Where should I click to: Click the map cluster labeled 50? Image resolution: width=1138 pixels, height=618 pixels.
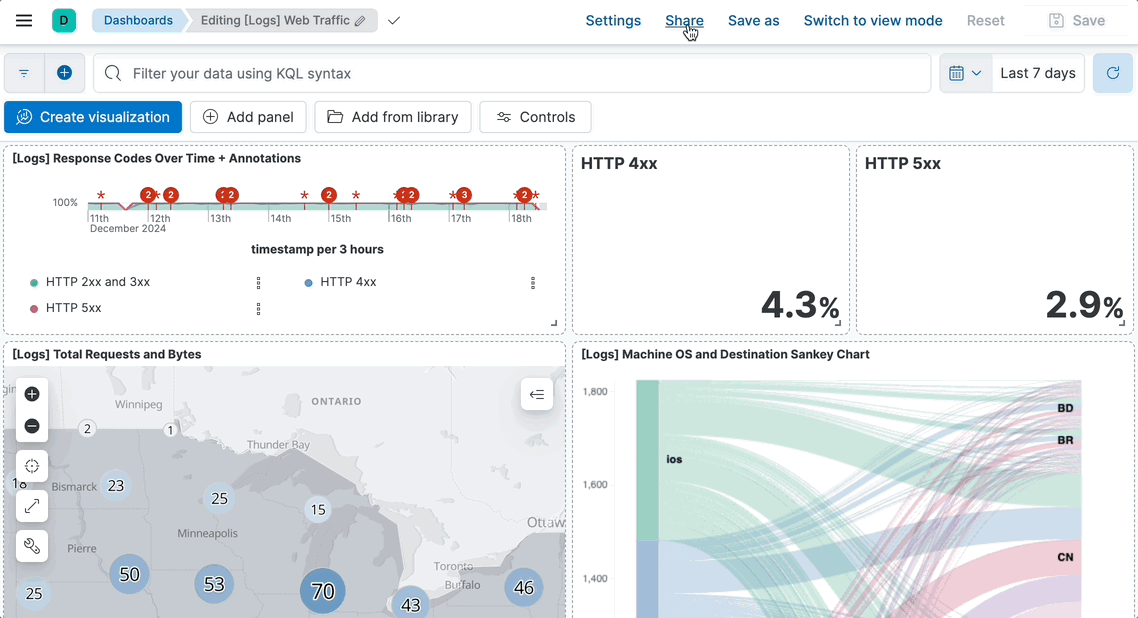tap(129, 574)
